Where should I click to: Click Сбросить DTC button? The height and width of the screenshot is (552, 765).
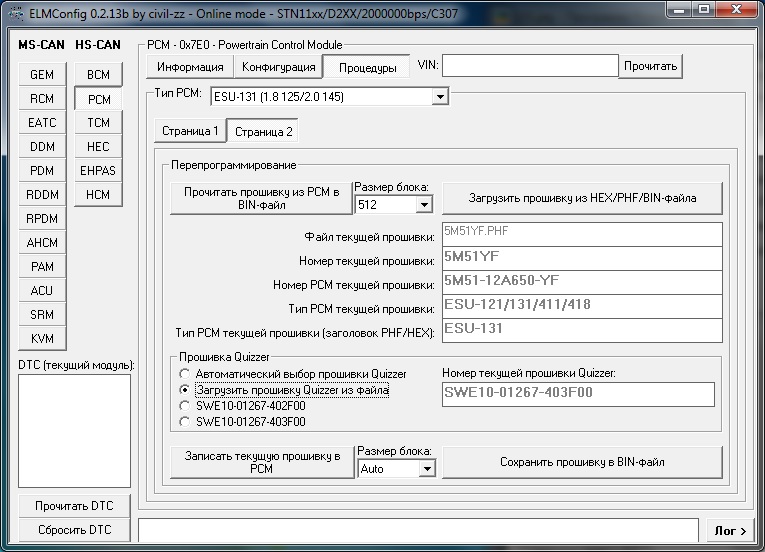pos(74,530)
